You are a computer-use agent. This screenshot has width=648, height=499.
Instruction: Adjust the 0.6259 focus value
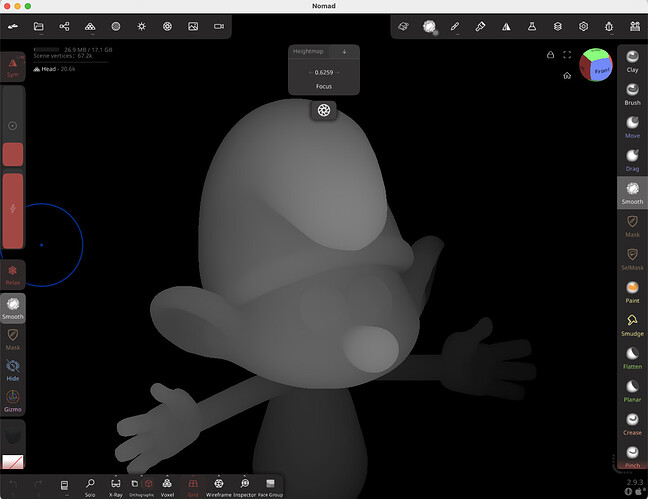point(324,72)
